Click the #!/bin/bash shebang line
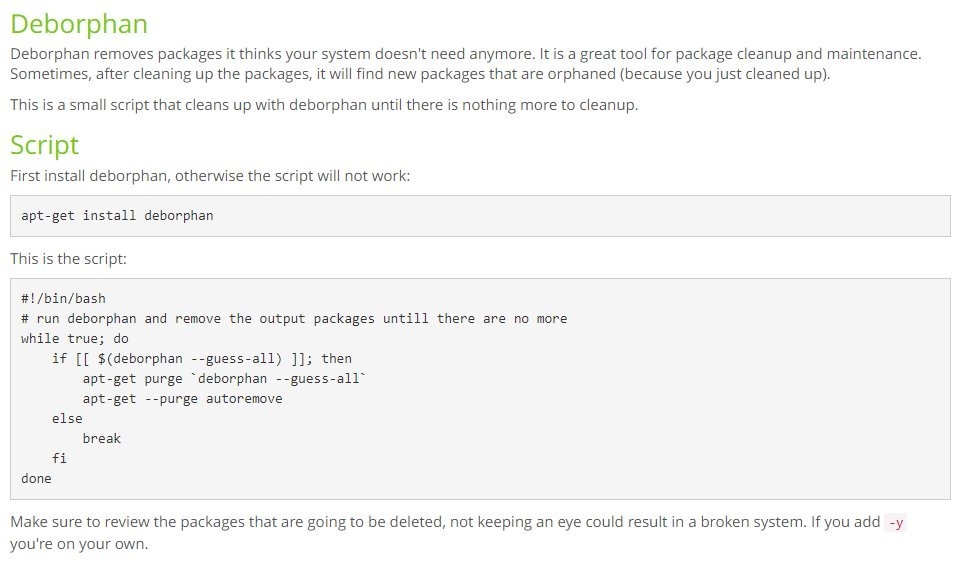 coord(63,298)
